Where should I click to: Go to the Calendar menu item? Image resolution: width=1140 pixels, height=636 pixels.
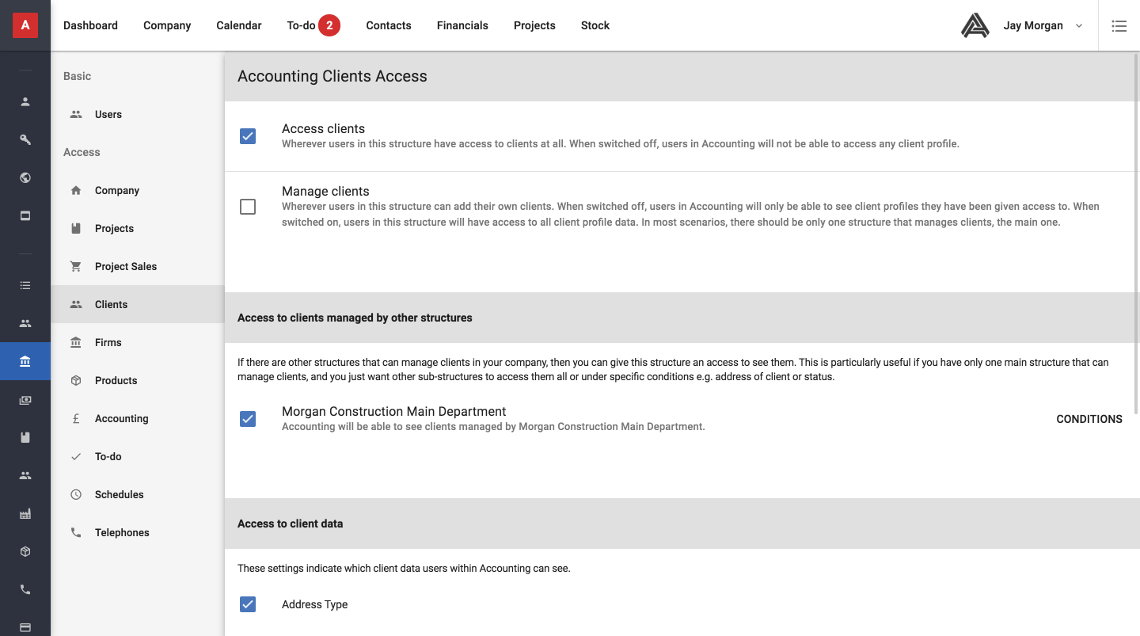[239, 26]
